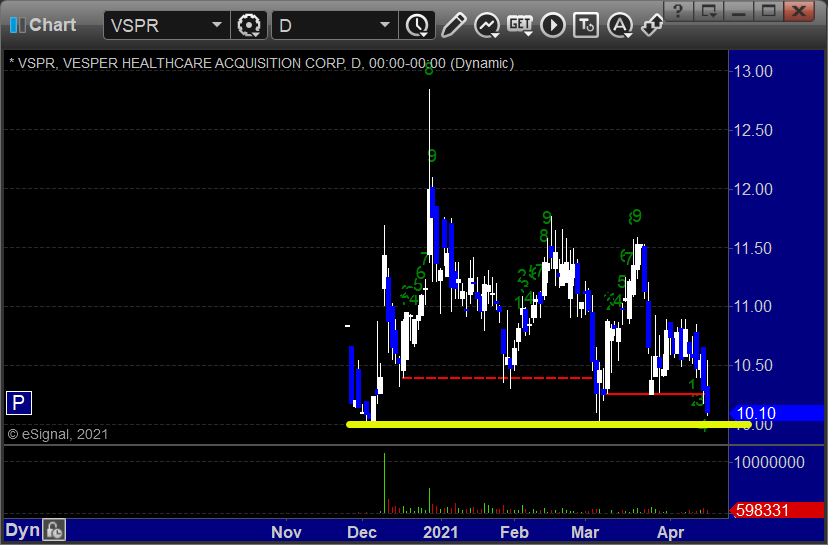Click the Feb time axis label
828x545 pixels.
[x=514, y=532]
